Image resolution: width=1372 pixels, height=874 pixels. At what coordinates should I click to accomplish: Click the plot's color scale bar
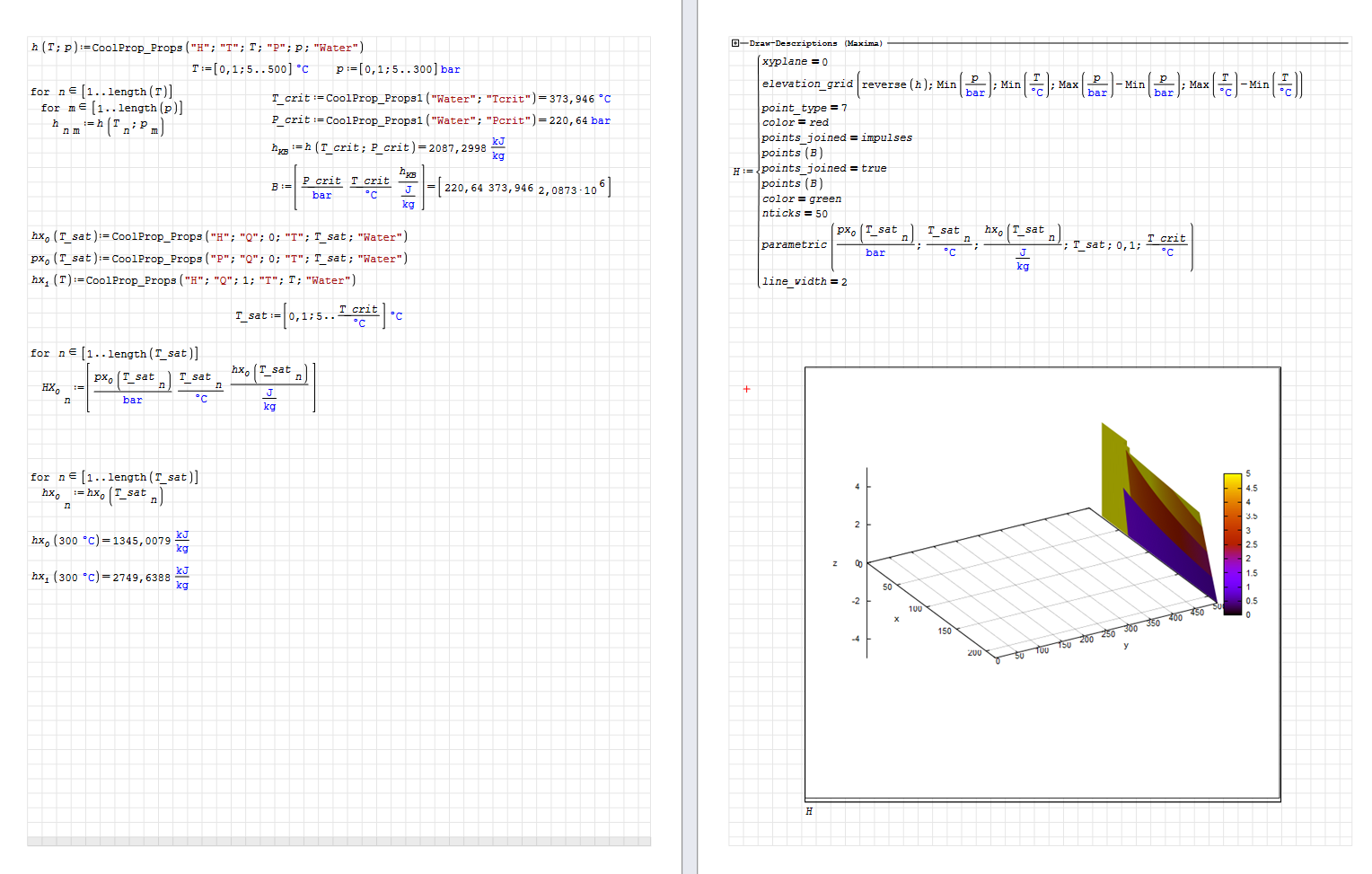pyautogui.click(x=1232, y=544)
